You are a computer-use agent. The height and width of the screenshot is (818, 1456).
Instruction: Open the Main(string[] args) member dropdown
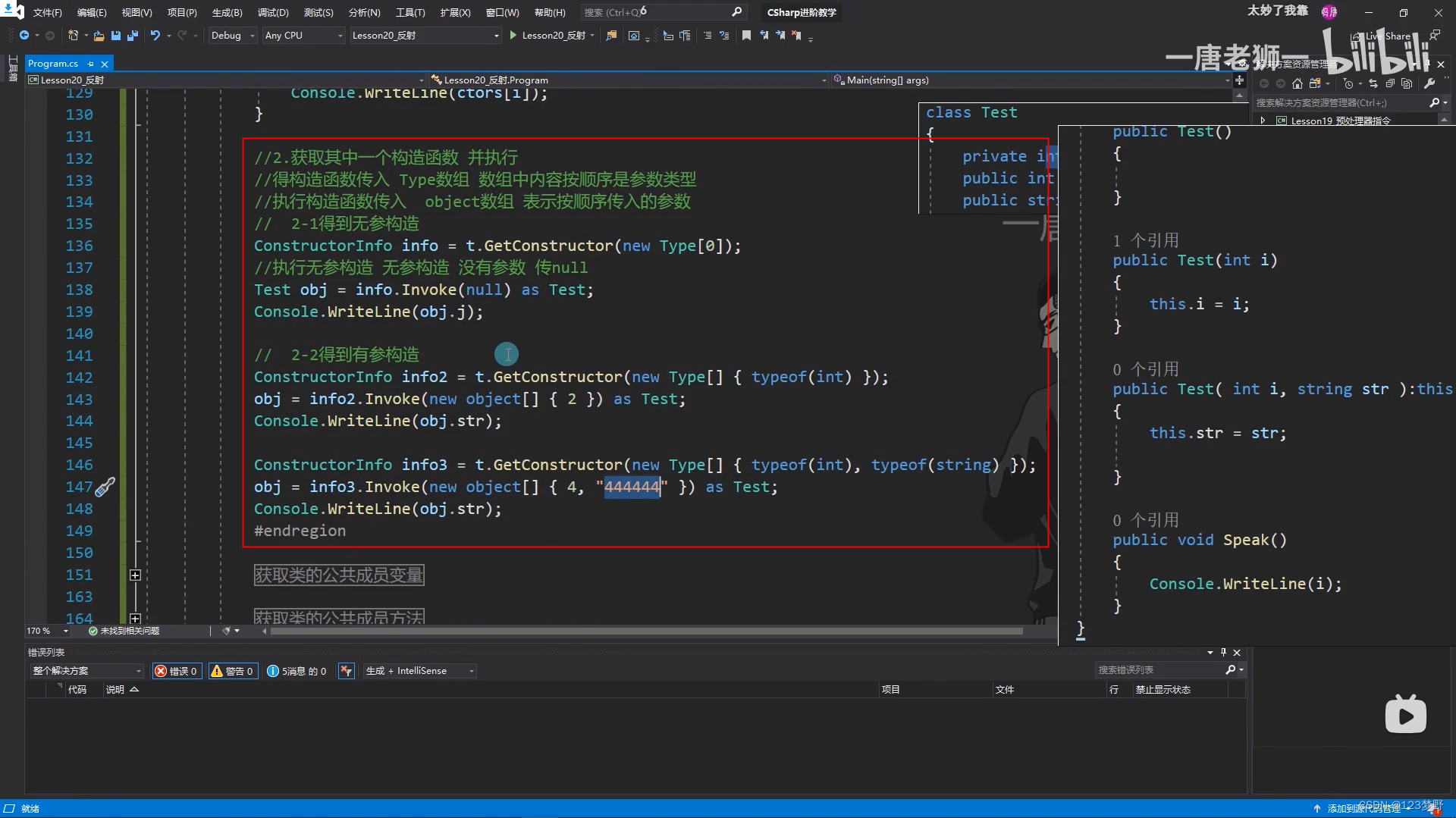[1032, 80]
